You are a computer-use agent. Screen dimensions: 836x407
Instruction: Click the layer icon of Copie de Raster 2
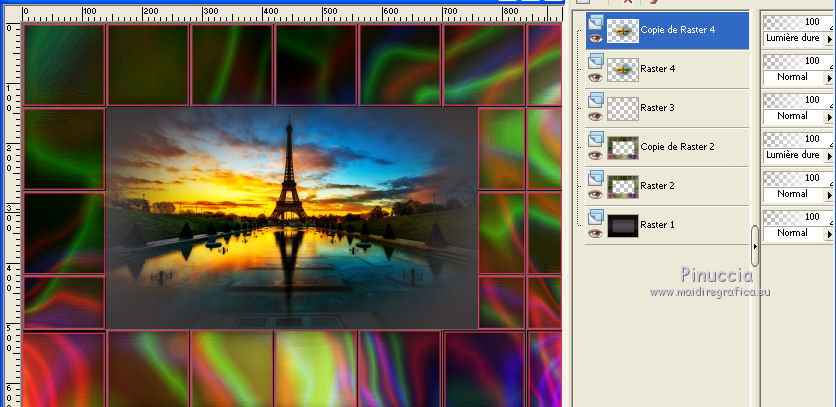coord(596,139)
